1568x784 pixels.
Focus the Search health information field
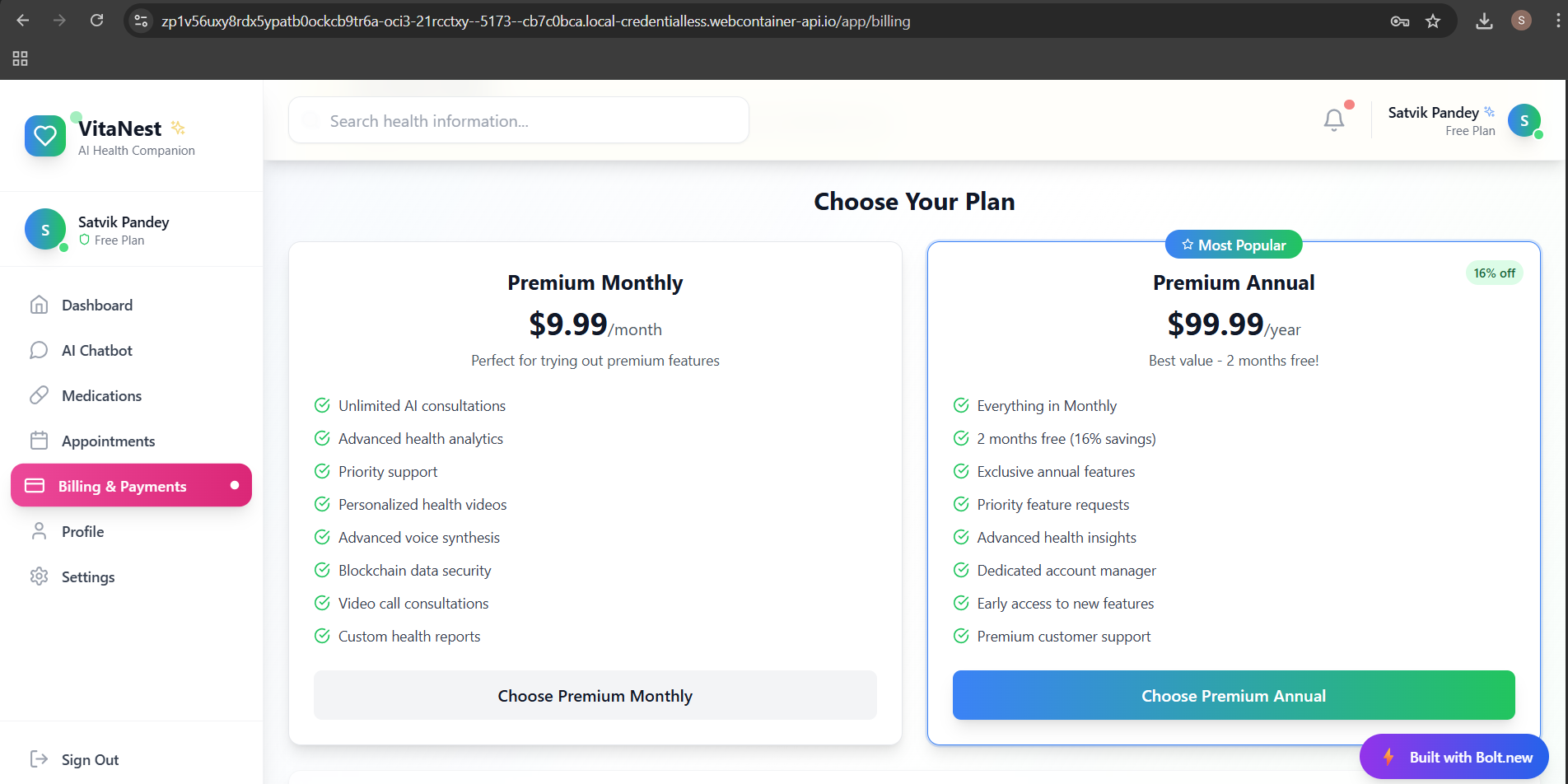click(x=519, y=120)
